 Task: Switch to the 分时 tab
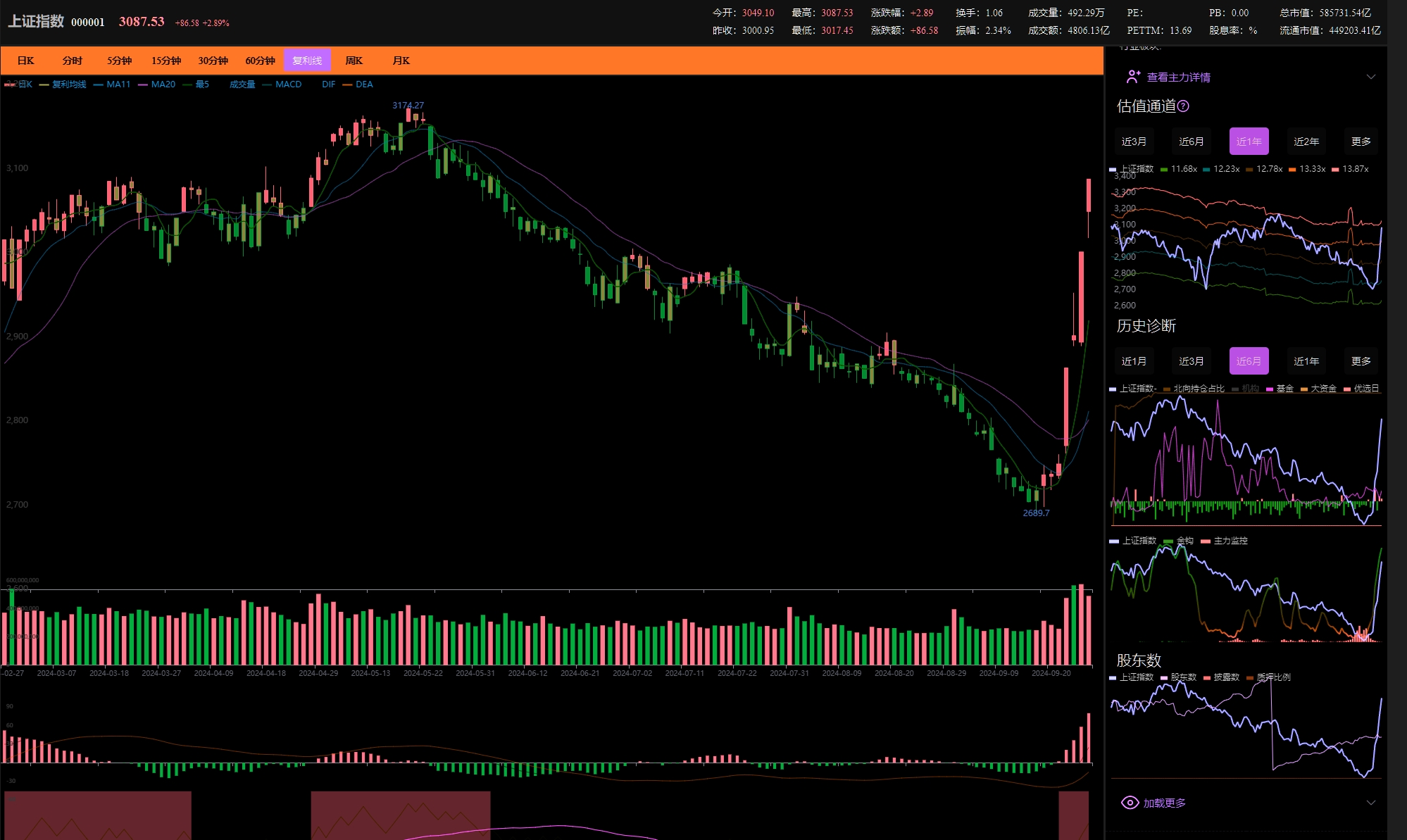tap(72, 61)
